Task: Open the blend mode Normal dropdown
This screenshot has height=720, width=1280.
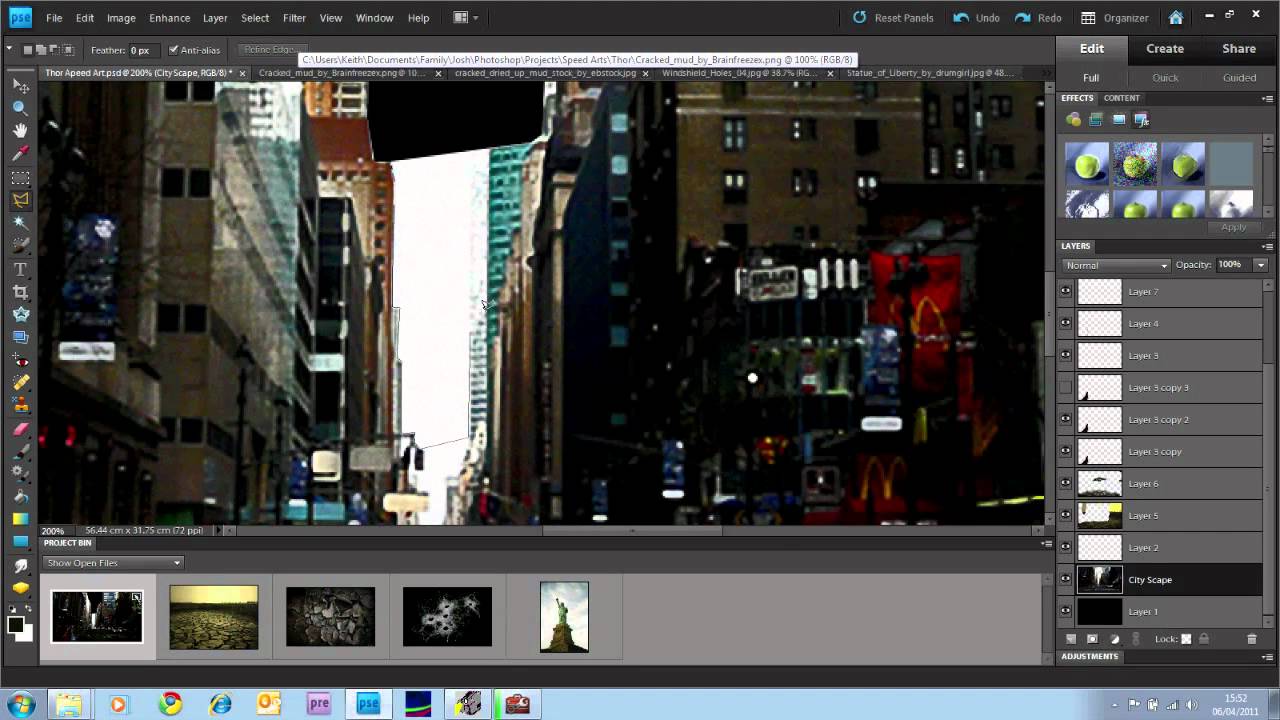Action: coord(1116,265)
